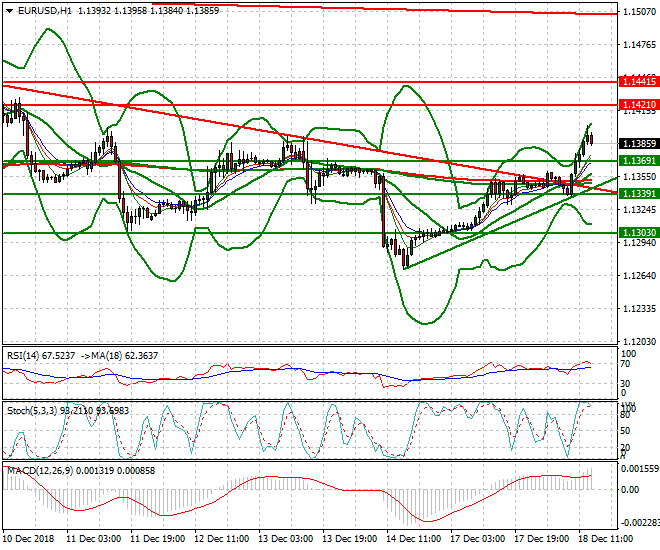The height and width of the screenshot is (550, 660).
Task: Click the EURUSD,H1 chart title text
Action: (45, 11)
